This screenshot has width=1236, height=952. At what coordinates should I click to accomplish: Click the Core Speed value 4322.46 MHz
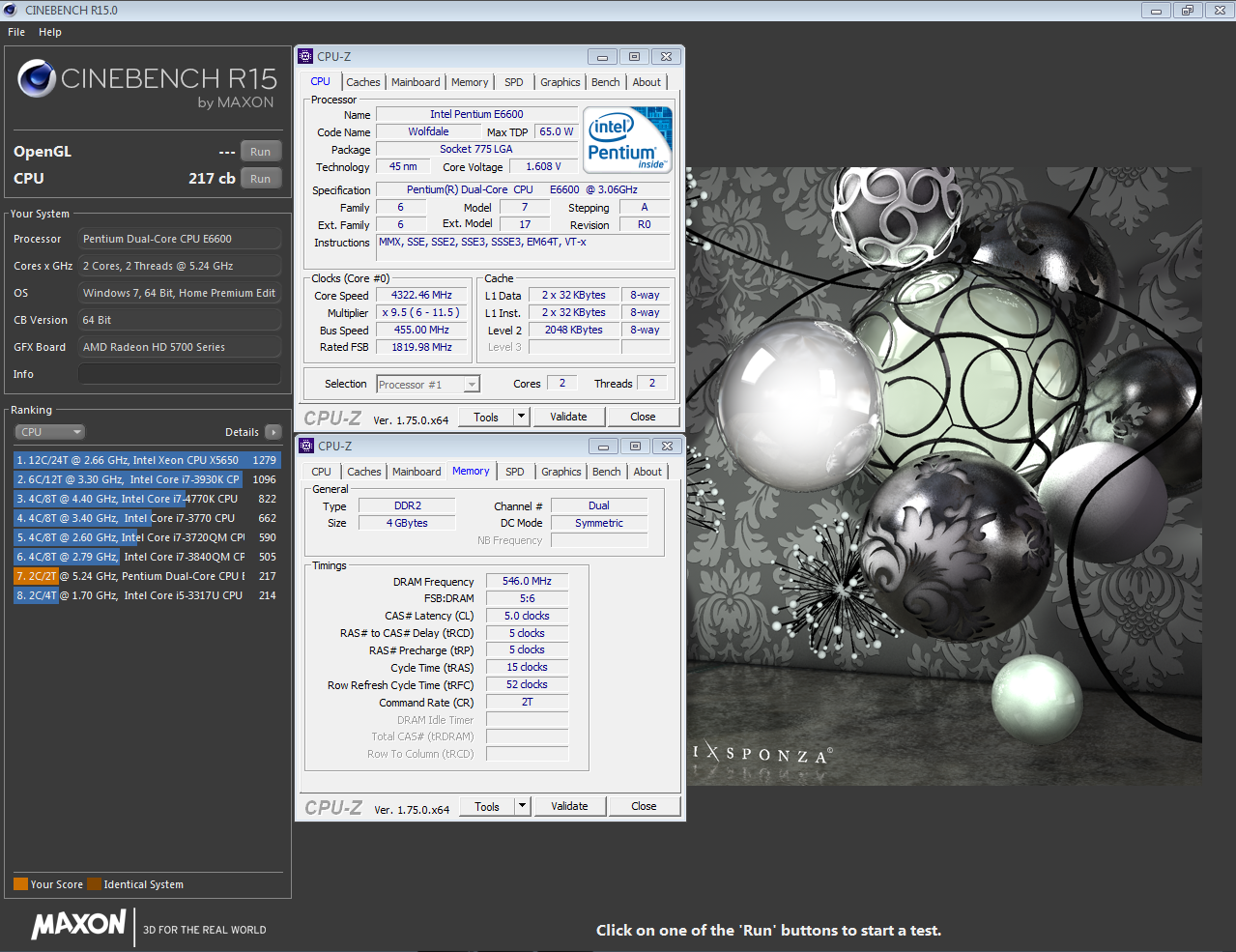pos(421,296)
